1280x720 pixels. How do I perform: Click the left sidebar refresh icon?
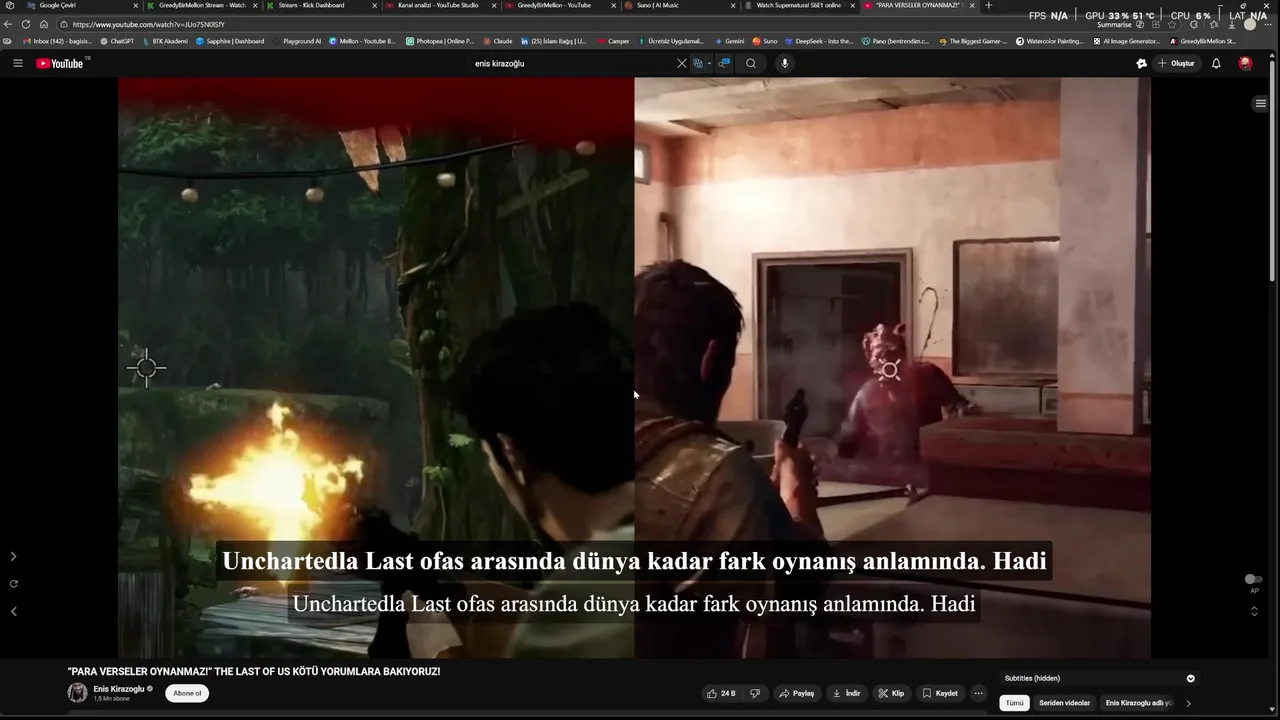tap(13, 584)
